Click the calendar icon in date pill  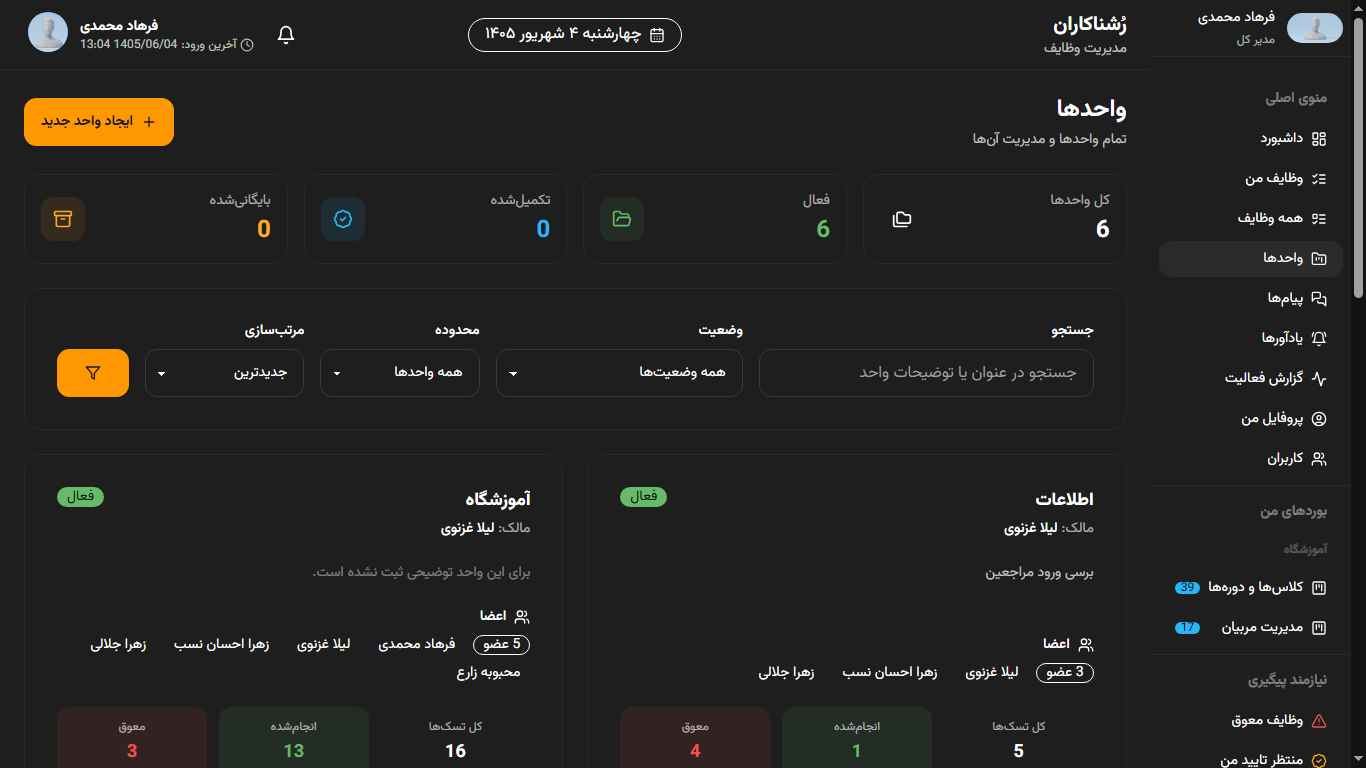(657, 35)
